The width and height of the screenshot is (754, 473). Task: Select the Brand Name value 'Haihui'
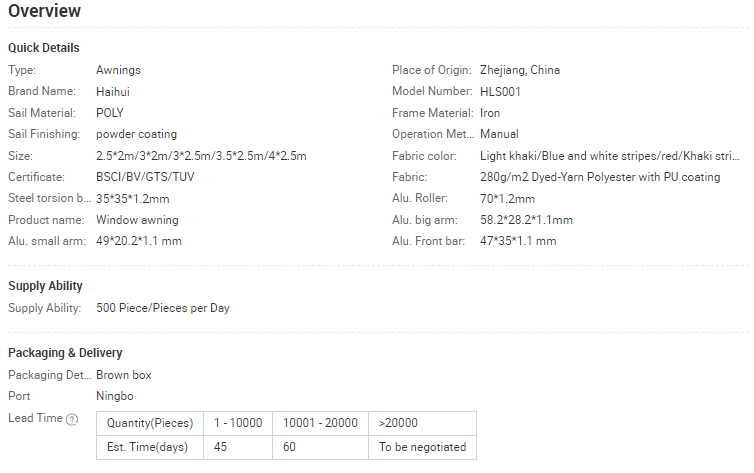point(113,91)
